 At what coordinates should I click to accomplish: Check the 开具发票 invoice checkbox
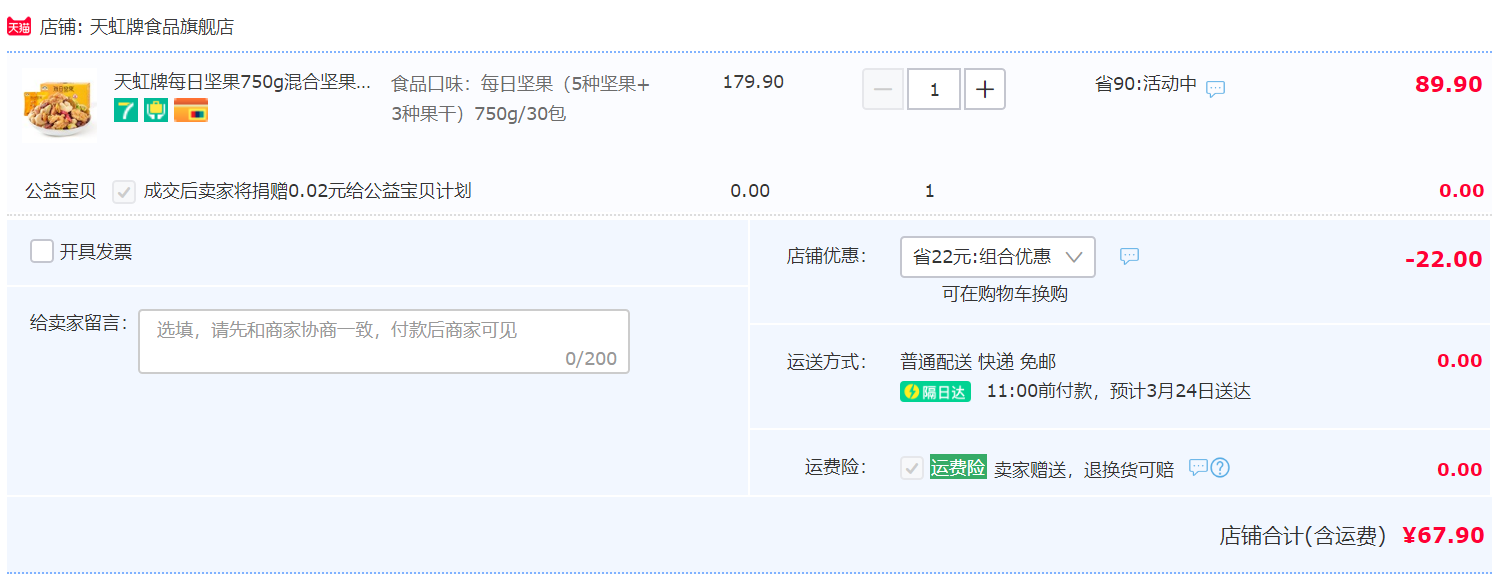(42, 251)
